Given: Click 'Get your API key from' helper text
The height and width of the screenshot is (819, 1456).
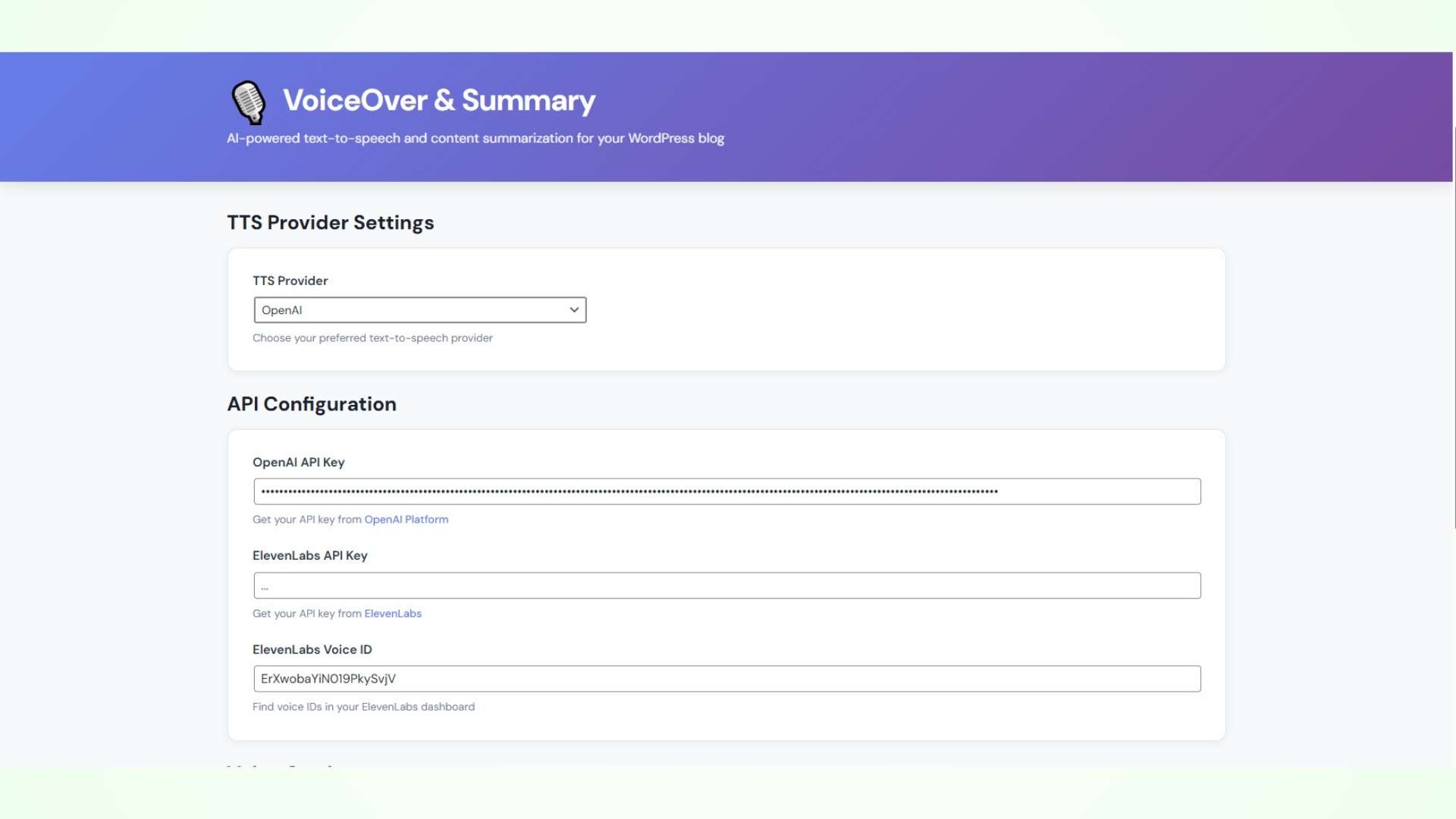Looking at the screenshot, I should (306, 519).
